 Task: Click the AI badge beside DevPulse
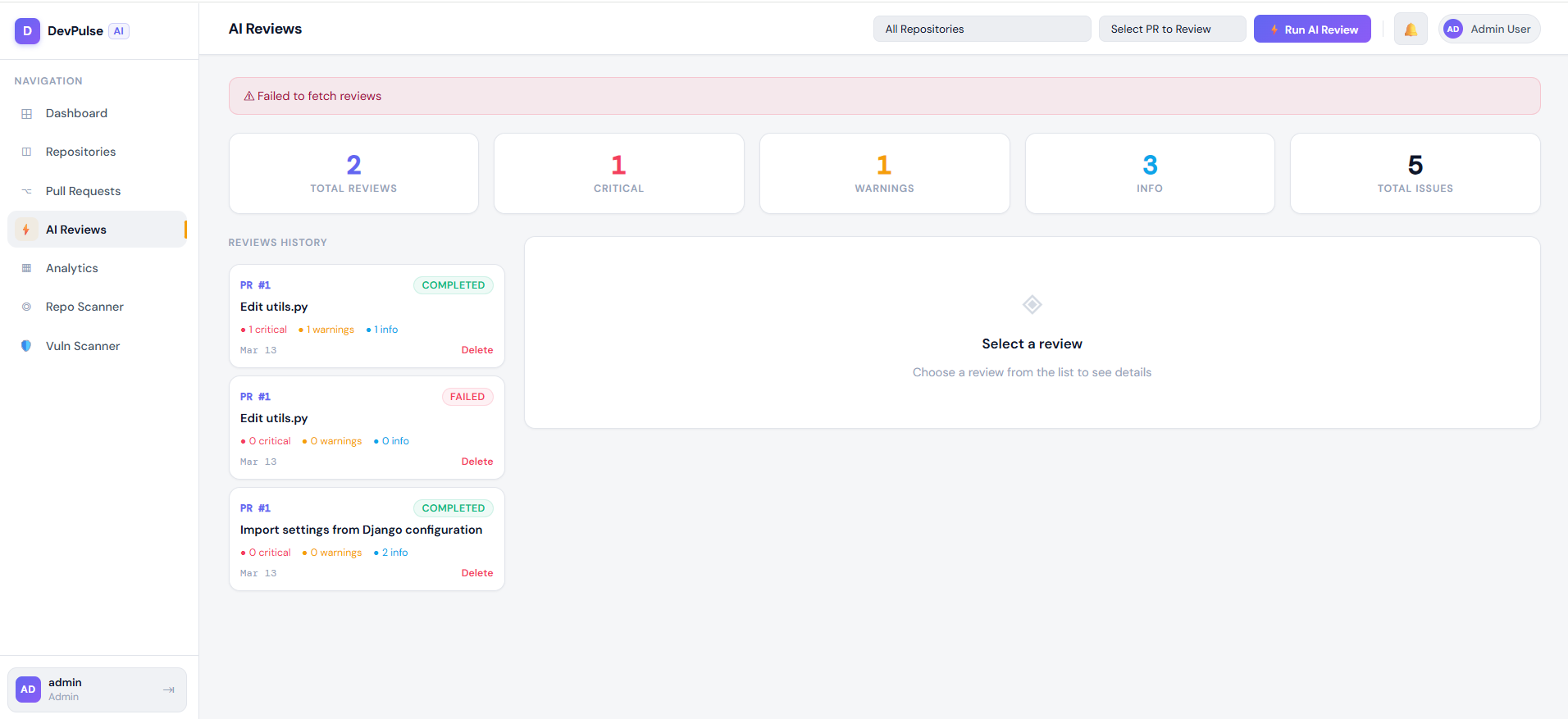pyautogui.click(x=119, y=31)
